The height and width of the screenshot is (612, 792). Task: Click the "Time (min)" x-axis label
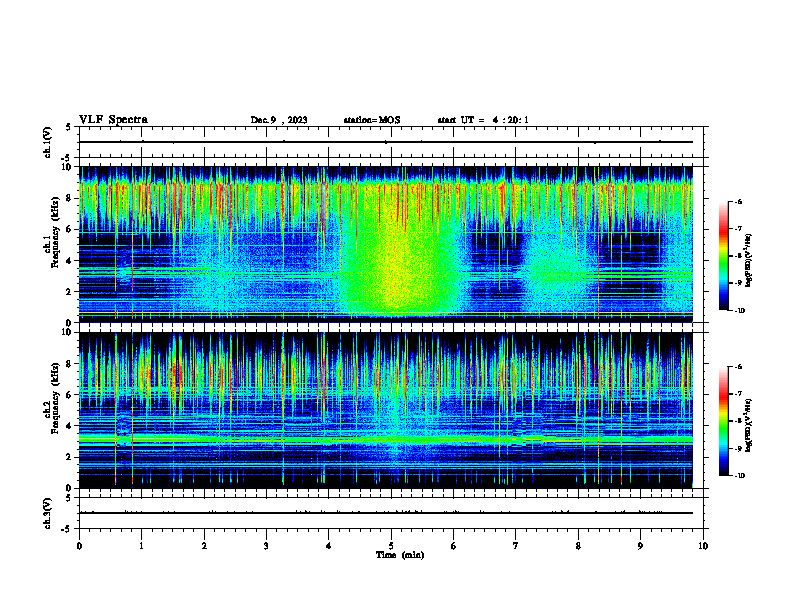tap(400, 555)
